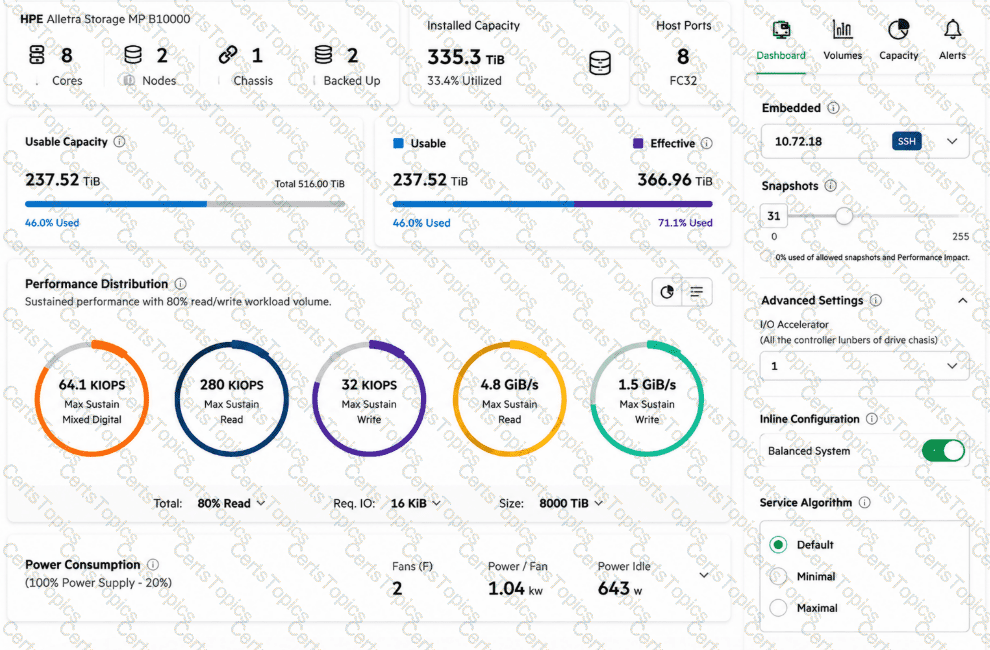Go to the Dashboard tab
This screenshot has width=990, height=650.
(781, 40)
